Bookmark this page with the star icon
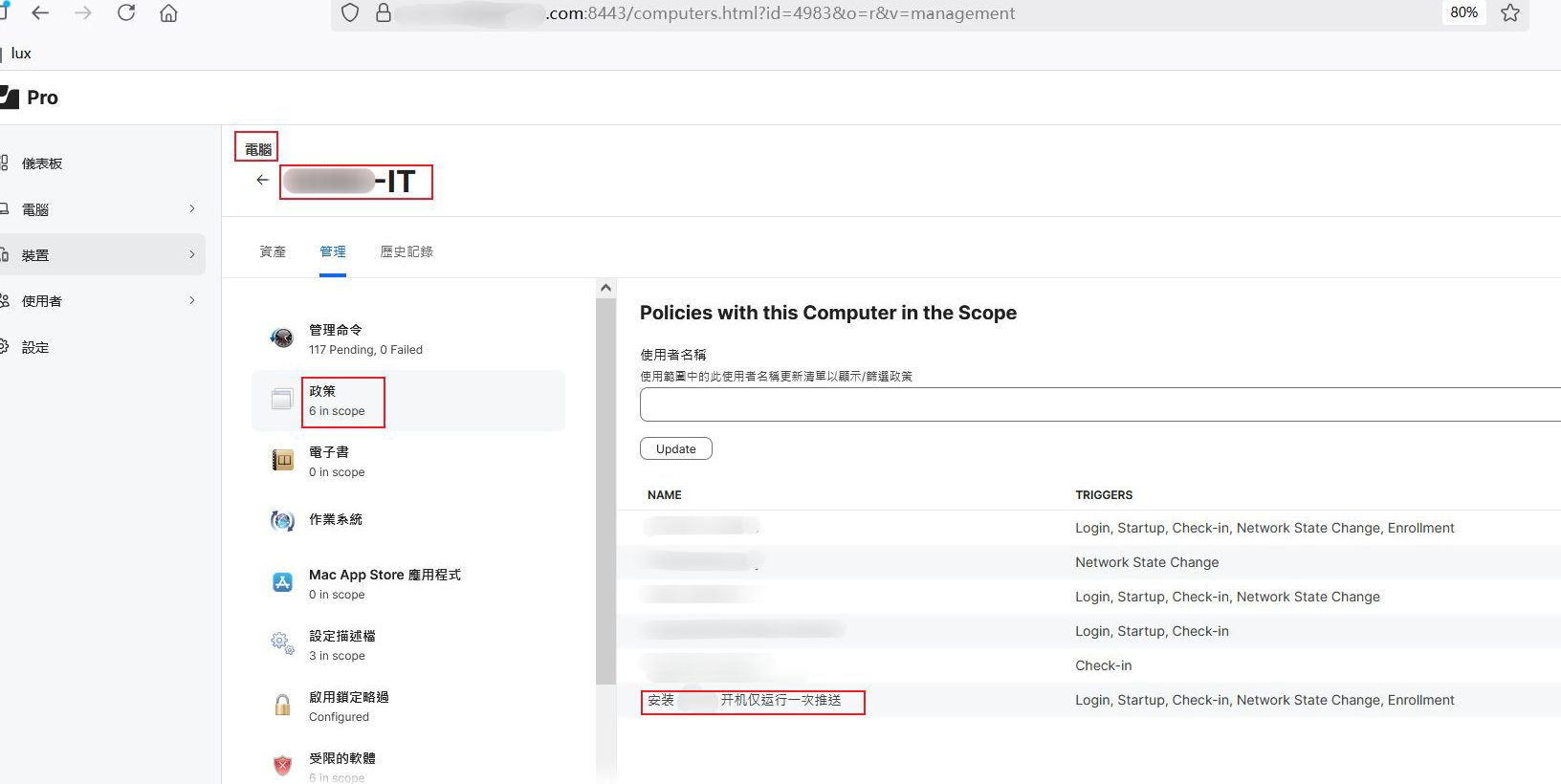 [1510, 13]
